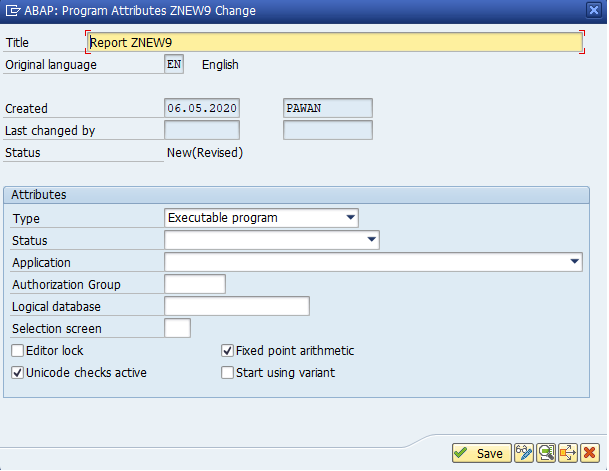The image size is (609, 471).
Task: Click the Display/Change glasses-pencil icon
Action: (524, 453)
